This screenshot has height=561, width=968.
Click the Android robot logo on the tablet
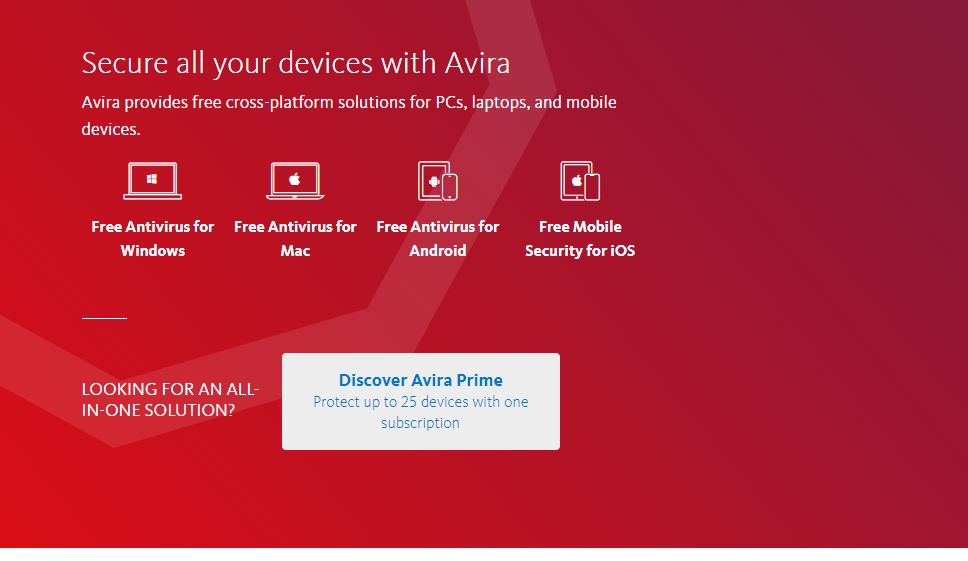433,182
